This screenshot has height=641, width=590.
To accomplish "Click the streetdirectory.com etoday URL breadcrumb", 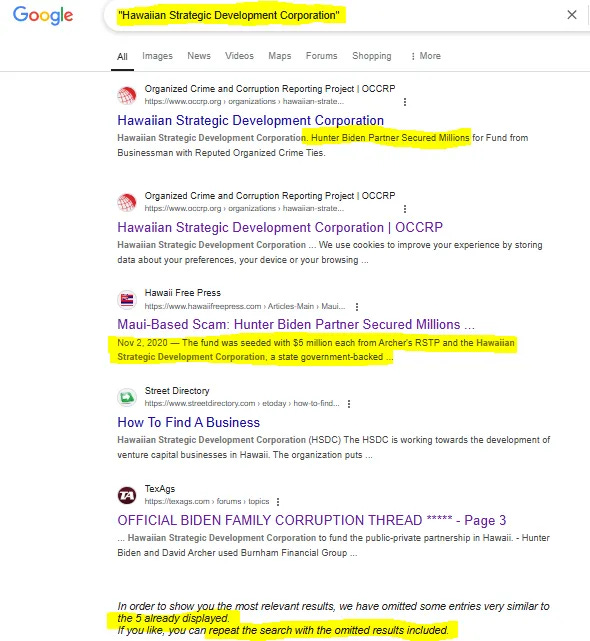I will click(x=242, y=403).
